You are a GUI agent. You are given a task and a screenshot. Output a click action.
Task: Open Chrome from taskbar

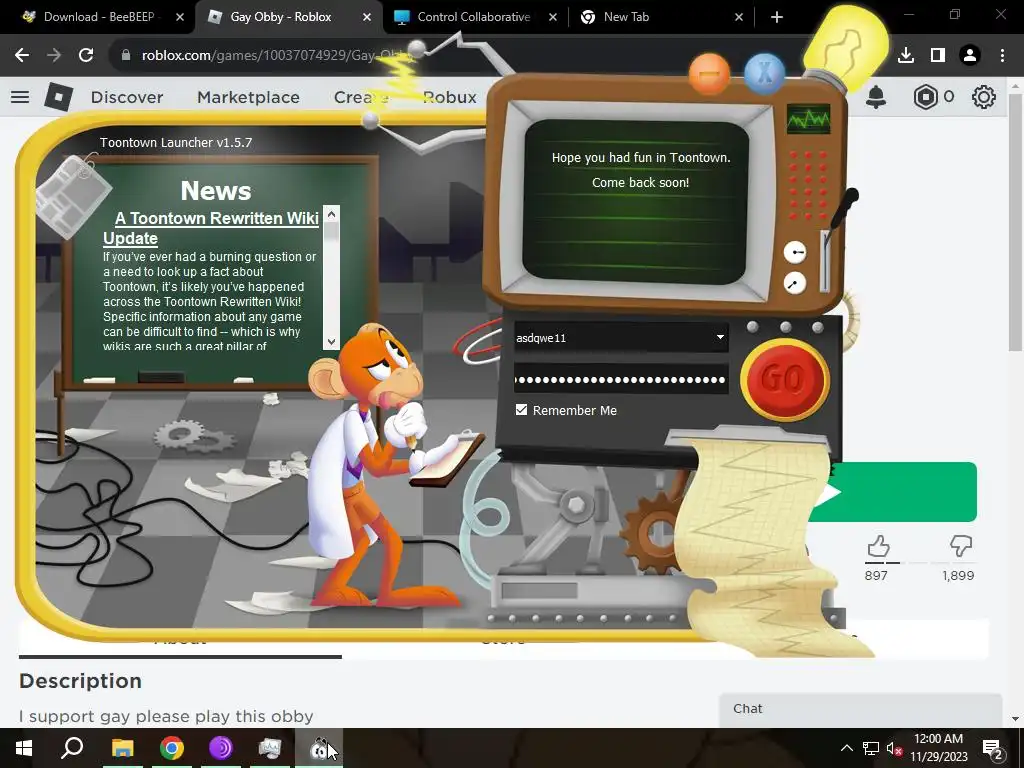point(172,748)
